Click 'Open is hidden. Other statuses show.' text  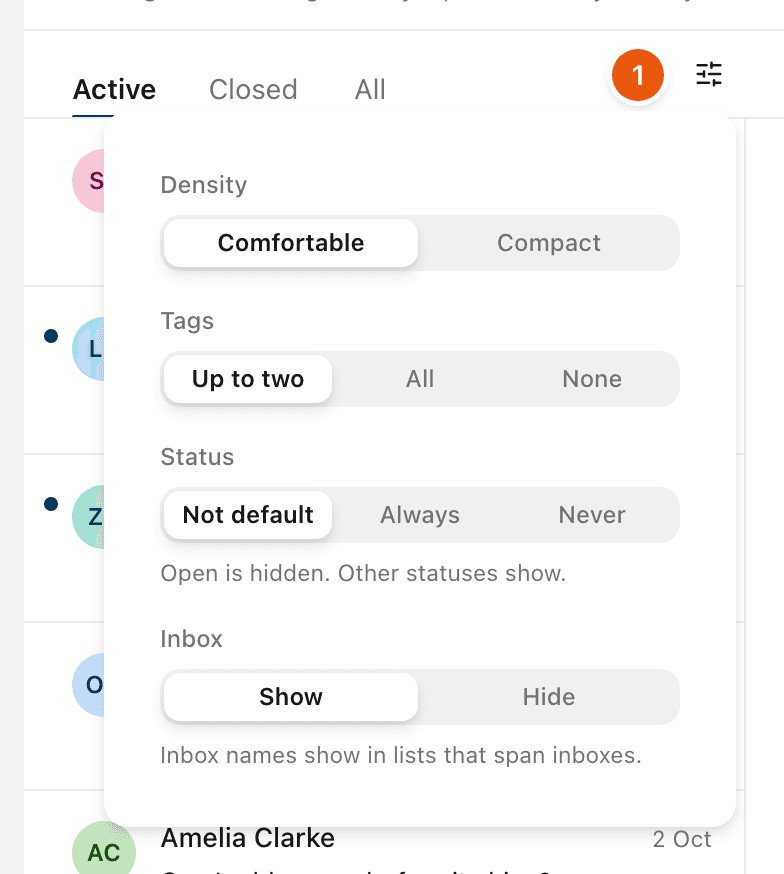pyautogui.click(x=363, y=574)
